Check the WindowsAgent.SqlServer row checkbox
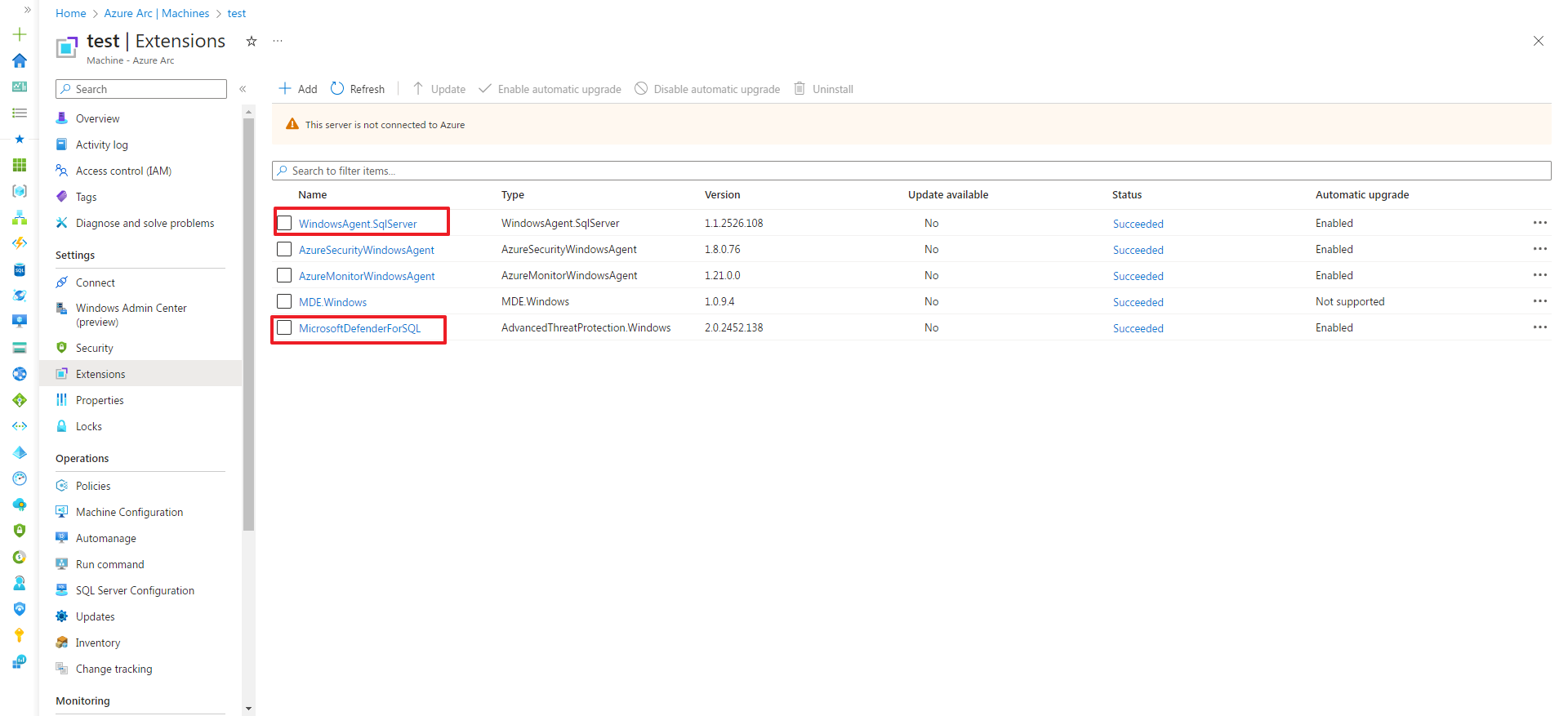 pyautogui.click(x=284, y=223)
